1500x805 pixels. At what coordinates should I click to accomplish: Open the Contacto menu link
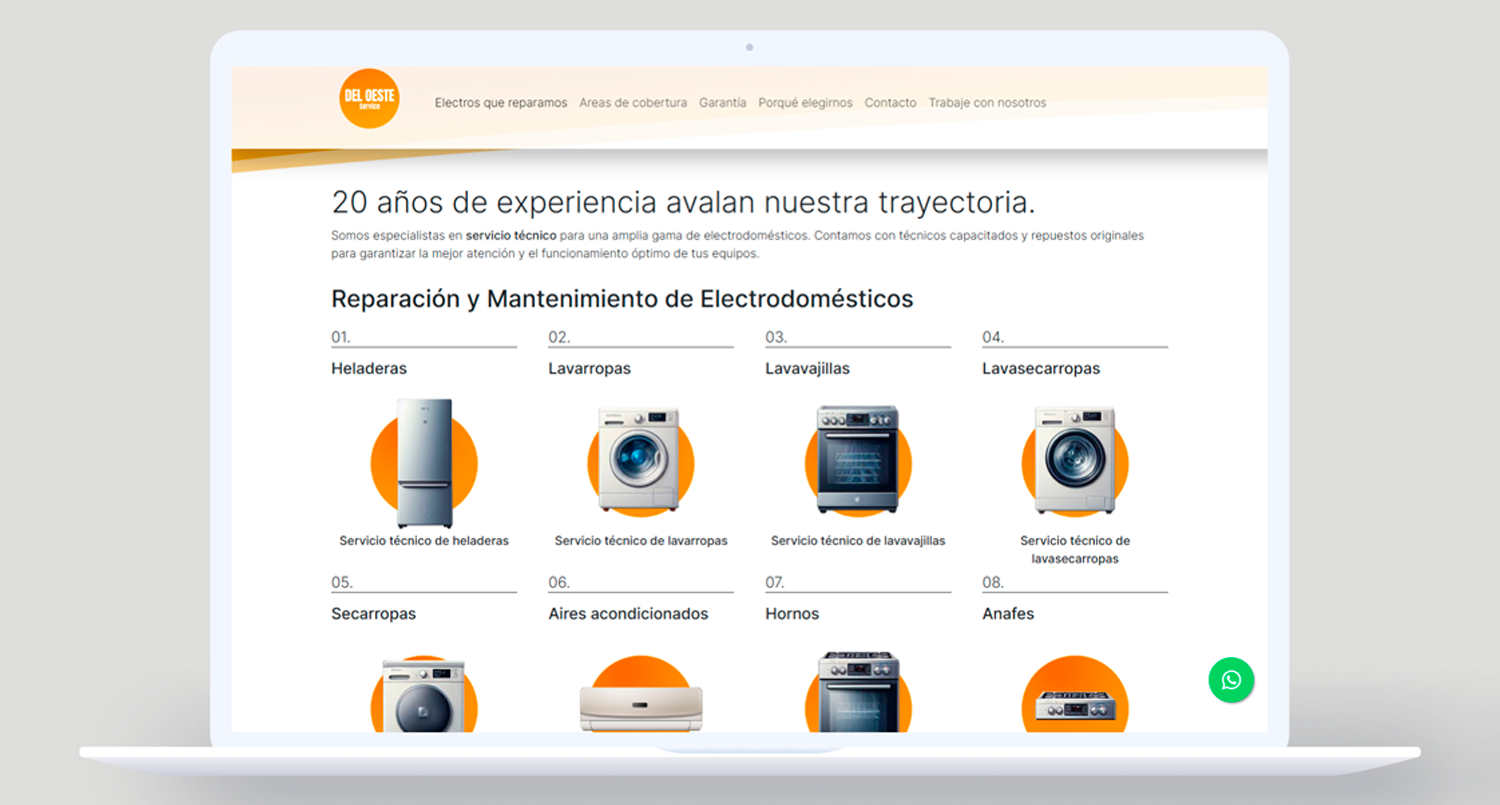(890, 103)
